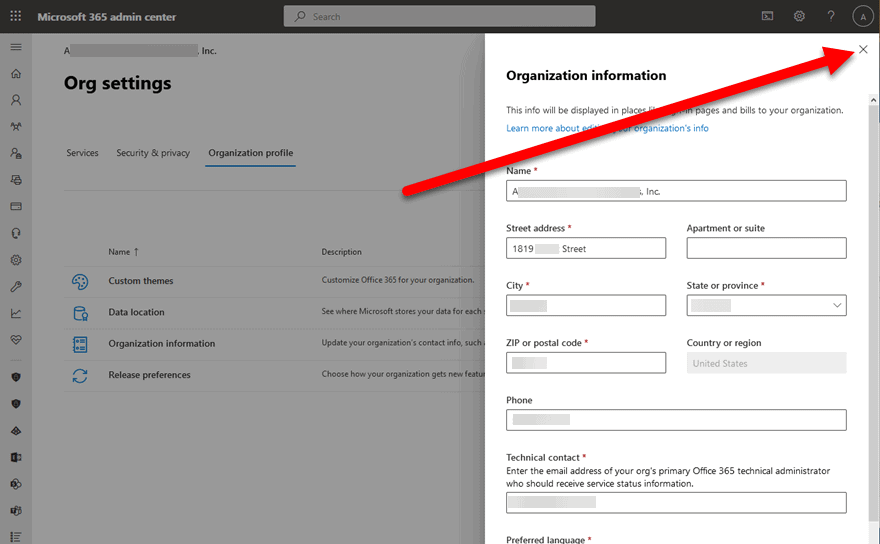Focus the top Search box
Screen dimensions: 880x544
pos(439,16)
